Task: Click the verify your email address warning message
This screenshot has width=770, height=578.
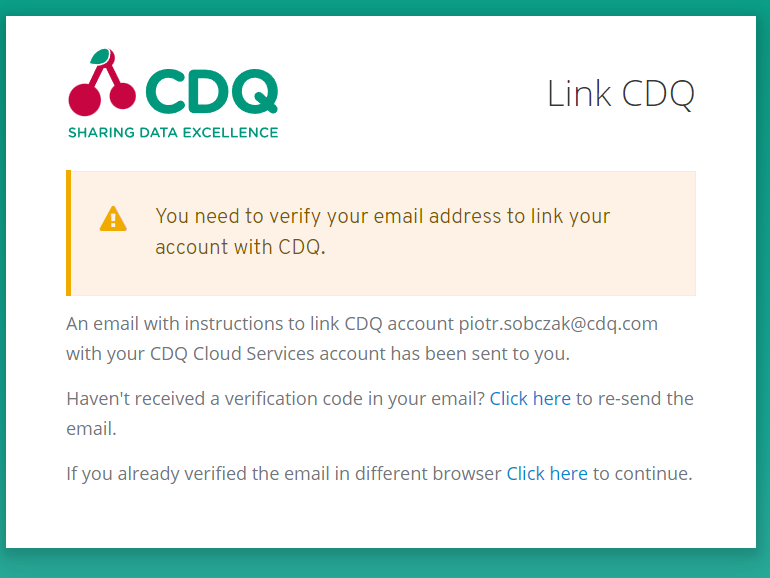Action: pyautogui.click(x=383, y=231)
